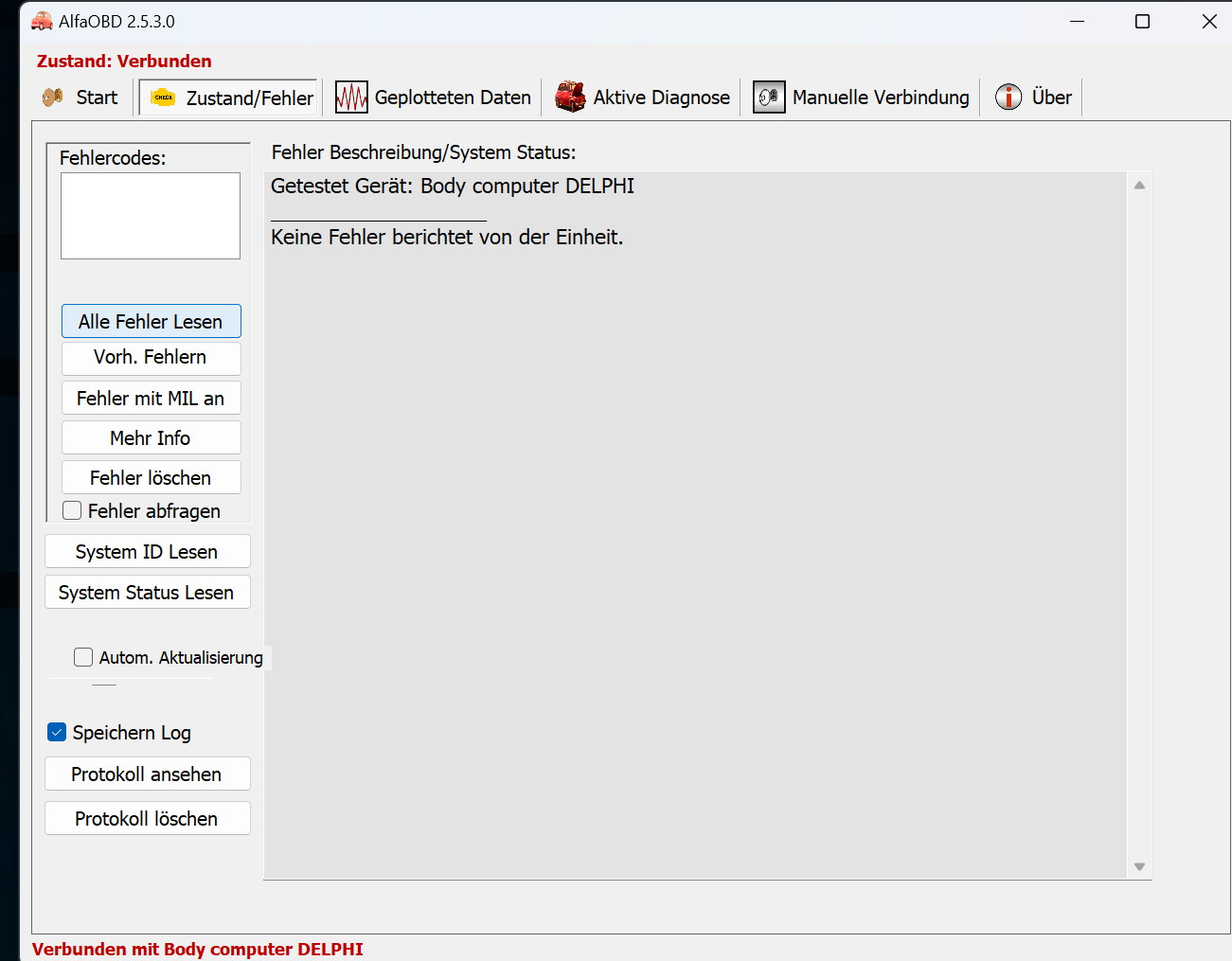Open the Geplotteten Daten graph icon

pyautogui.click(x=351, y=98)
